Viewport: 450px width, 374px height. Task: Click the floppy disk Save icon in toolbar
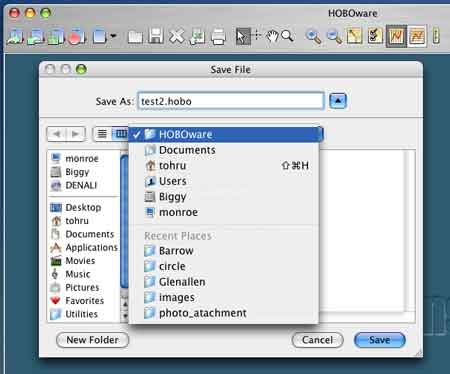[155, 36]
